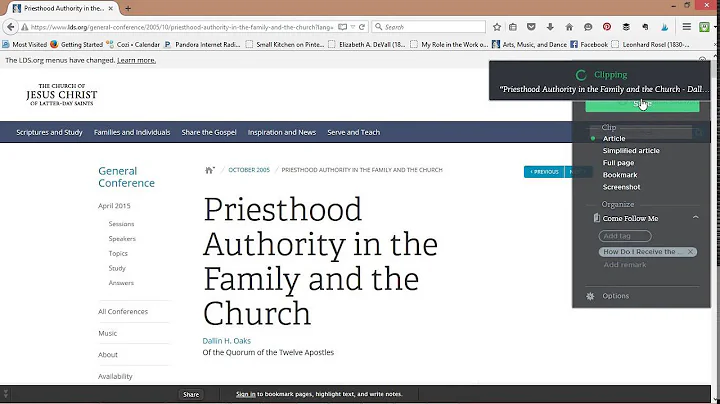Click the Pocket save icon

tap(530, 27)
